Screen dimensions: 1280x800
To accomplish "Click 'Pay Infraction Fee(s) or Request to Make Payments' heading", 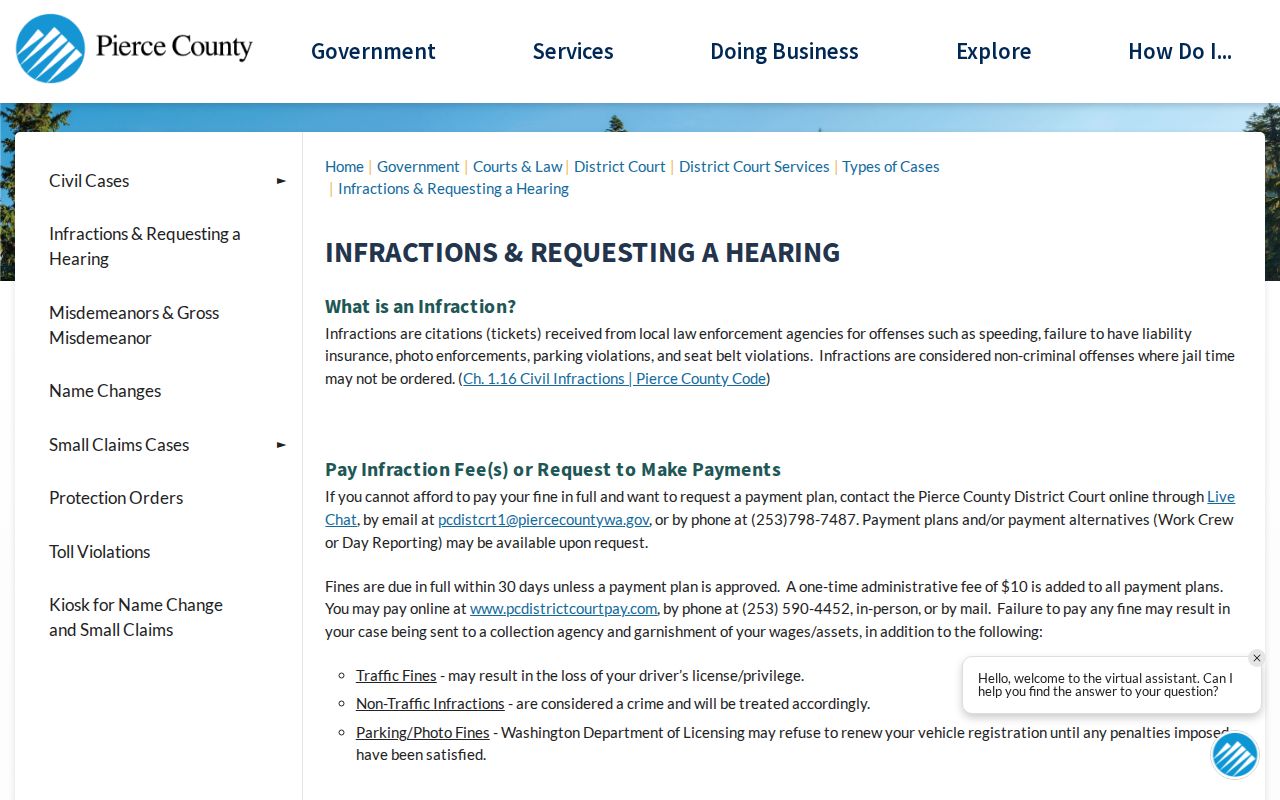I will coord(553,469).
